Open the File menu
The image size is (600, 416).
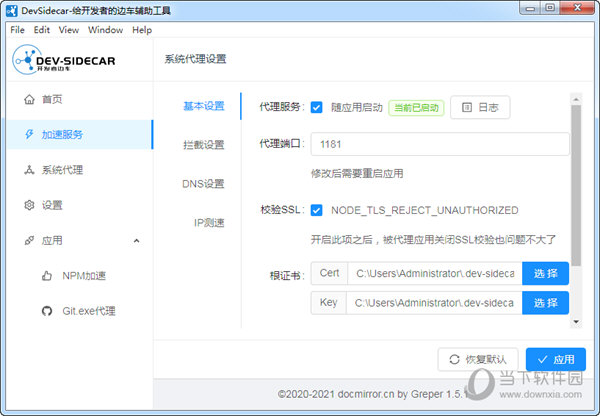pyautogui.click(x=18, y=30)
